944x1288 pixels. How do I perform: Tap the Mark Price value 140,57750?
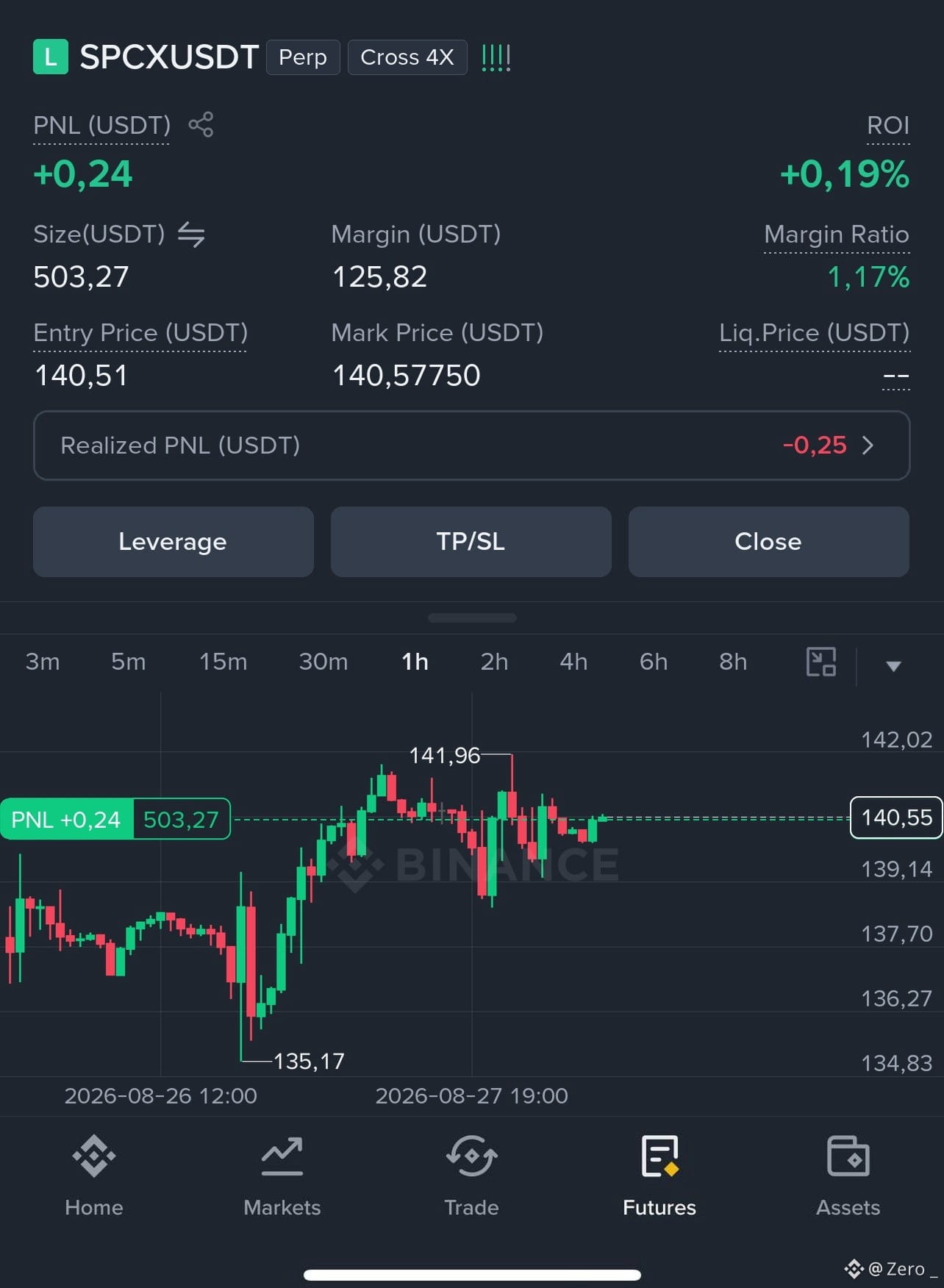tap(407, 376)
